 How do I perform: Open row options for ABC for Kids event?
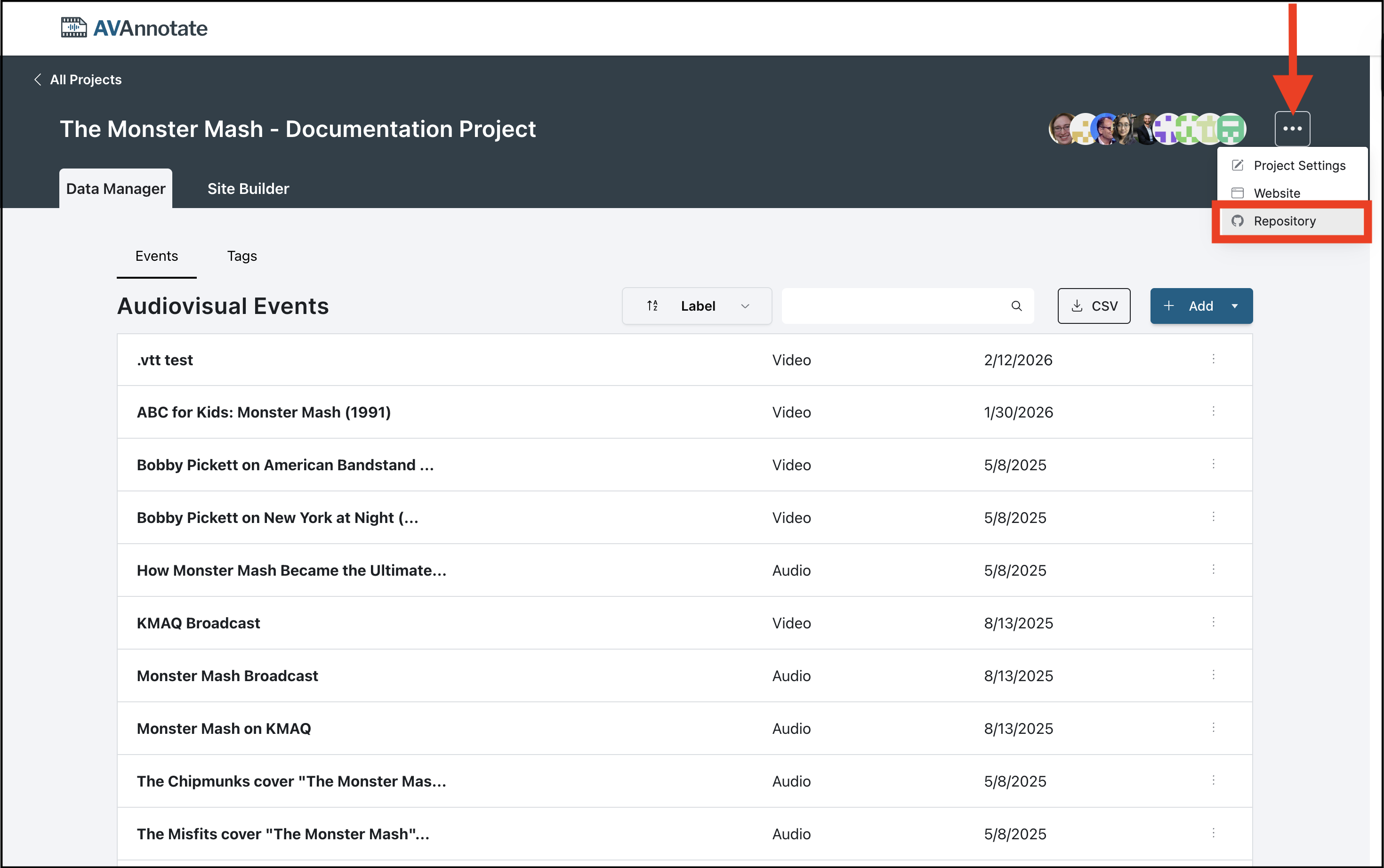pos(1213,411)
